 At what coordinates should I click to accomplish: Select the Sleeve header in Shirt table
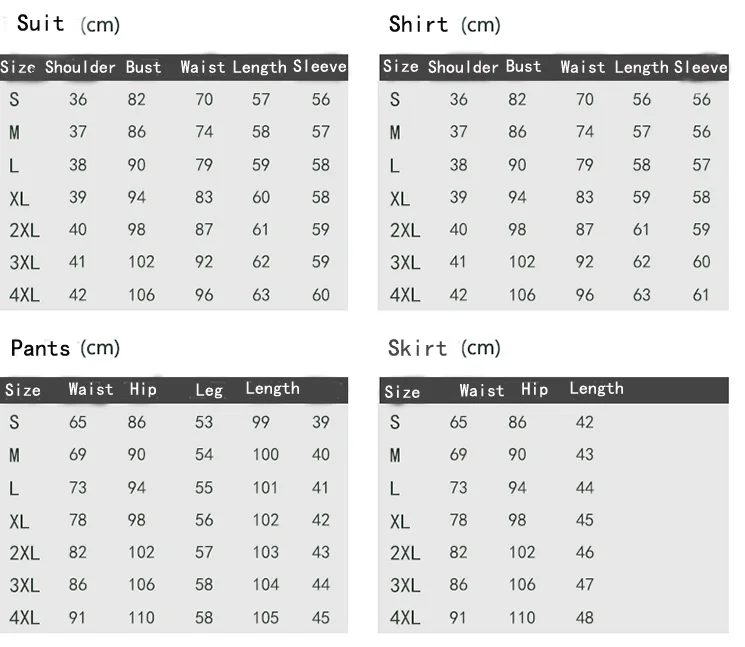tap(701, 67)
